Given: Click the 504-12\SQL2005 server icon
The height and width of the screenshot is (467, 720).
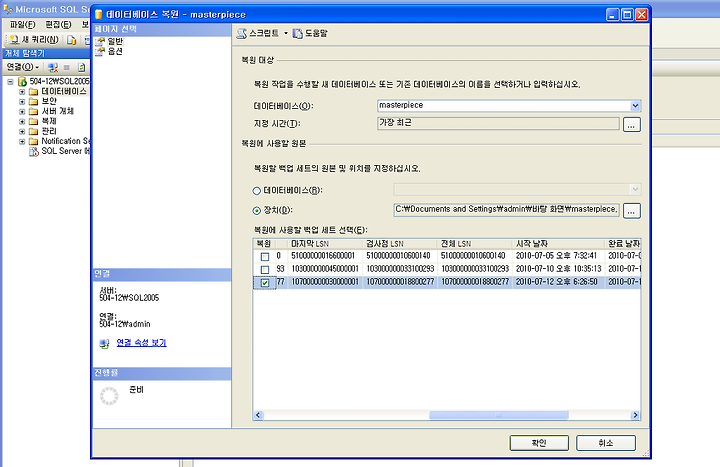Looking at the screenshot, I should click(x=22, y=82).
